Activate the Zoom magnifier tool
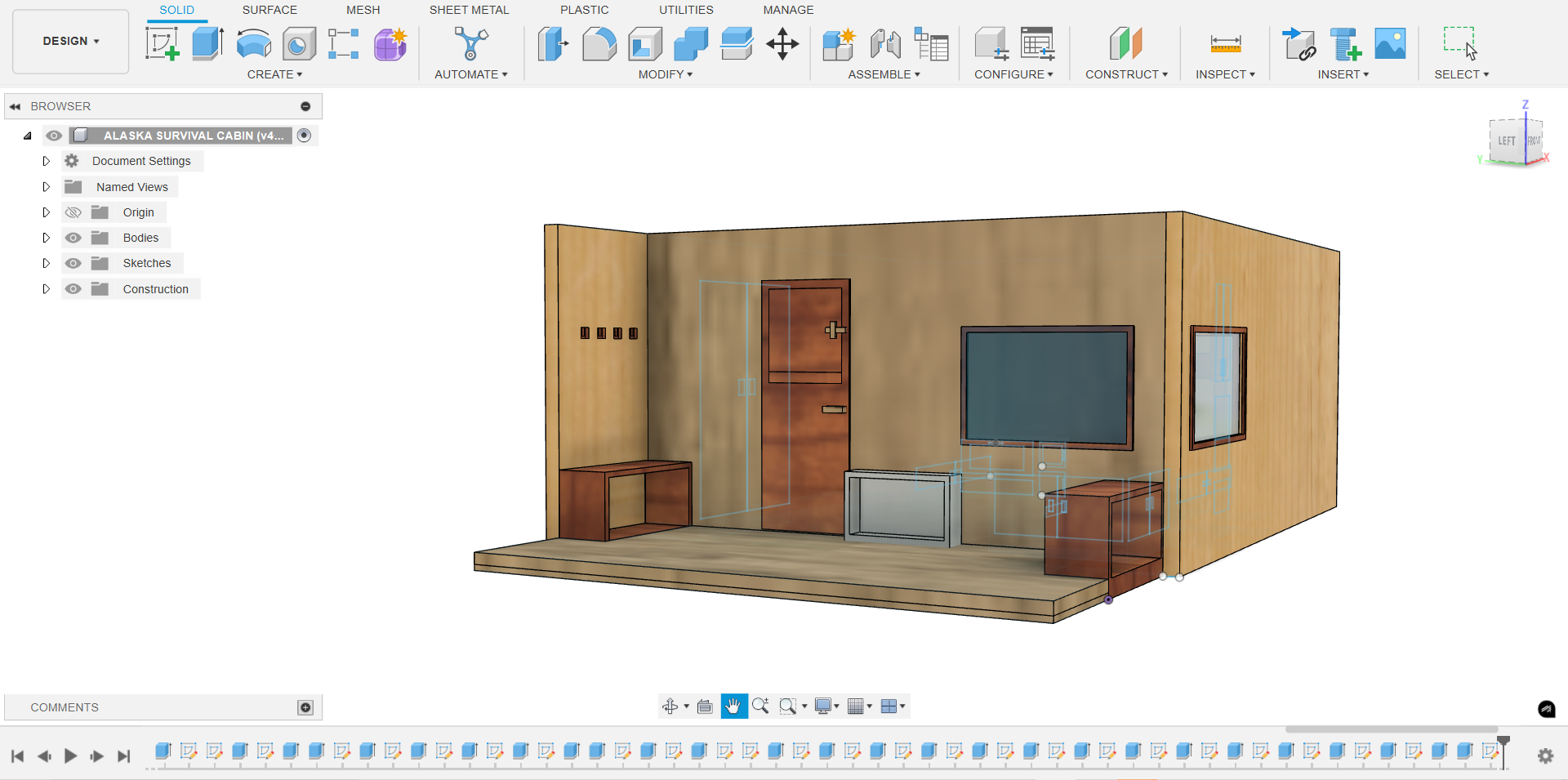 (760, 706)
